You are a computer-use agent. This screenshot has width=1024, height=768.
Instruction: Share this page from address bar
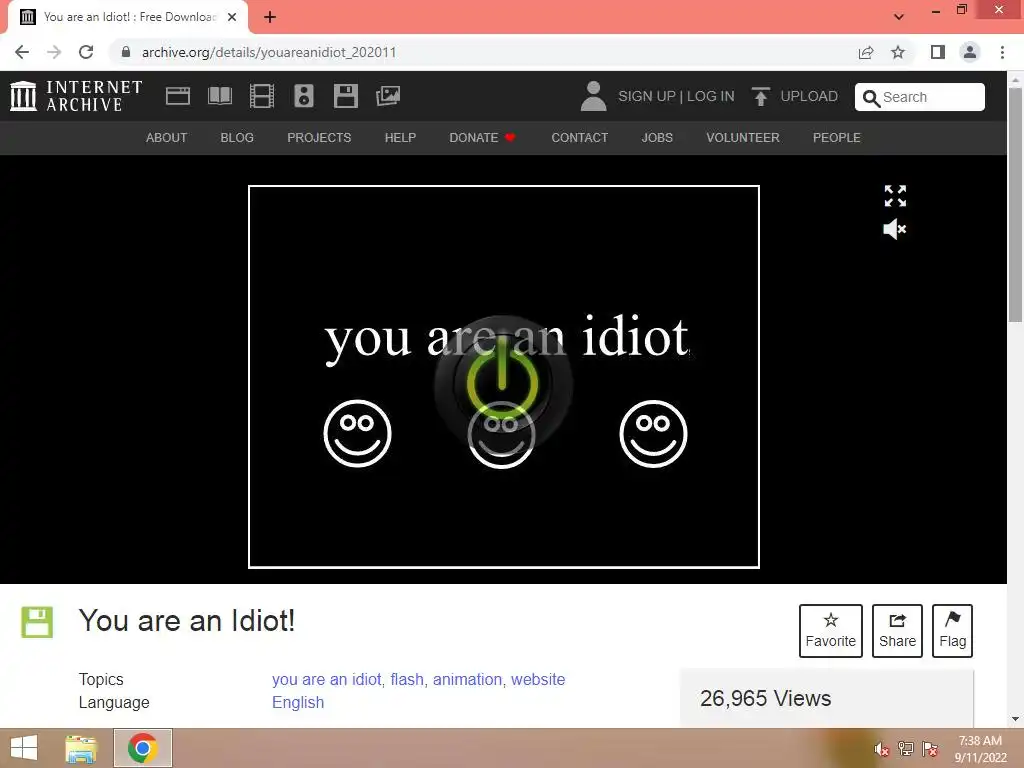tap(866, 52)
